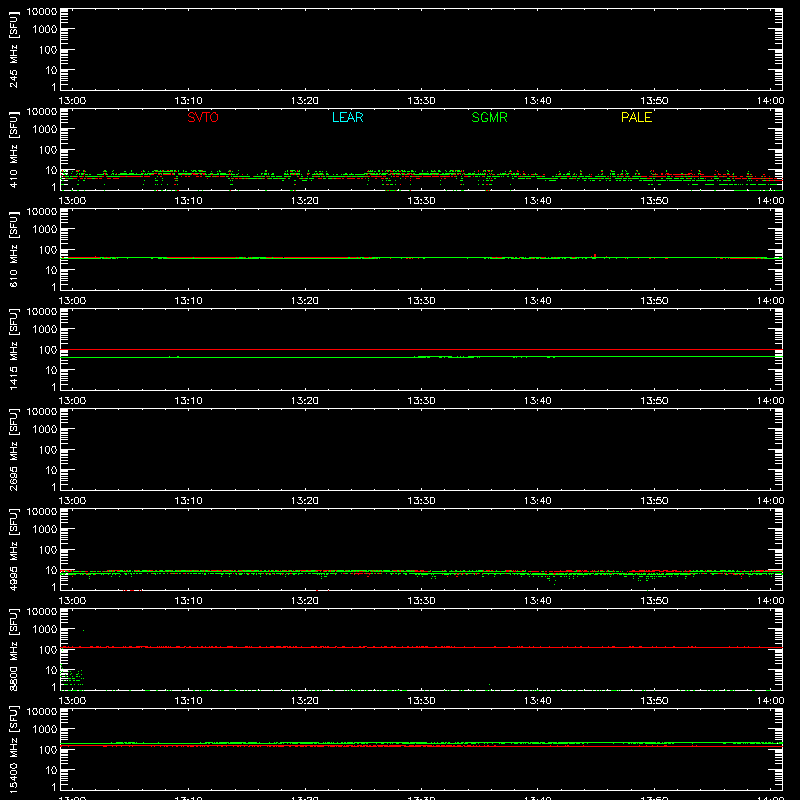Select the 8800 MHz [SFU] axis title
The width and height of the screenshot is (800, 800).
[14, 649]
